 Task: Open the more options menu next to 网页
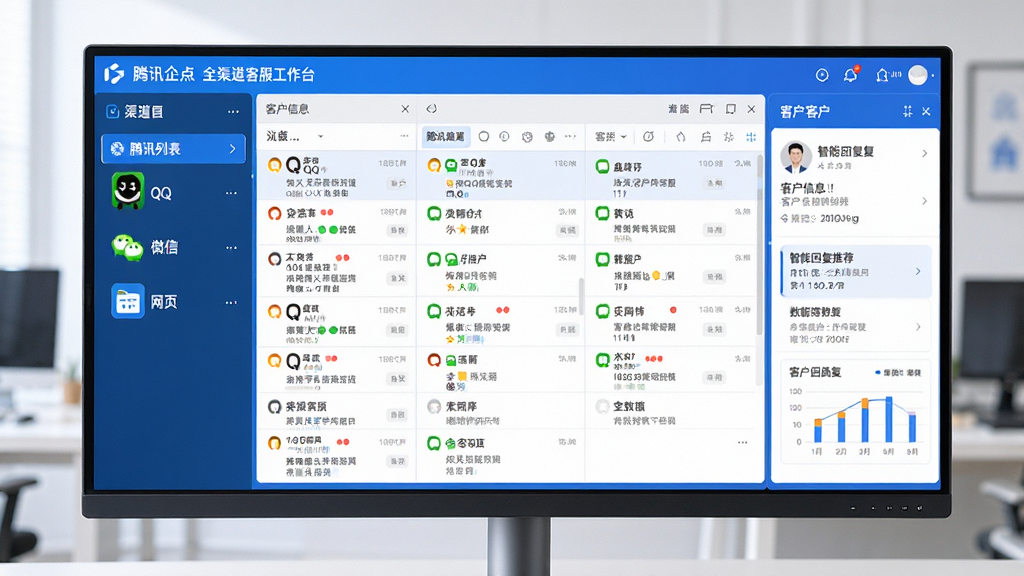(231, 303)
